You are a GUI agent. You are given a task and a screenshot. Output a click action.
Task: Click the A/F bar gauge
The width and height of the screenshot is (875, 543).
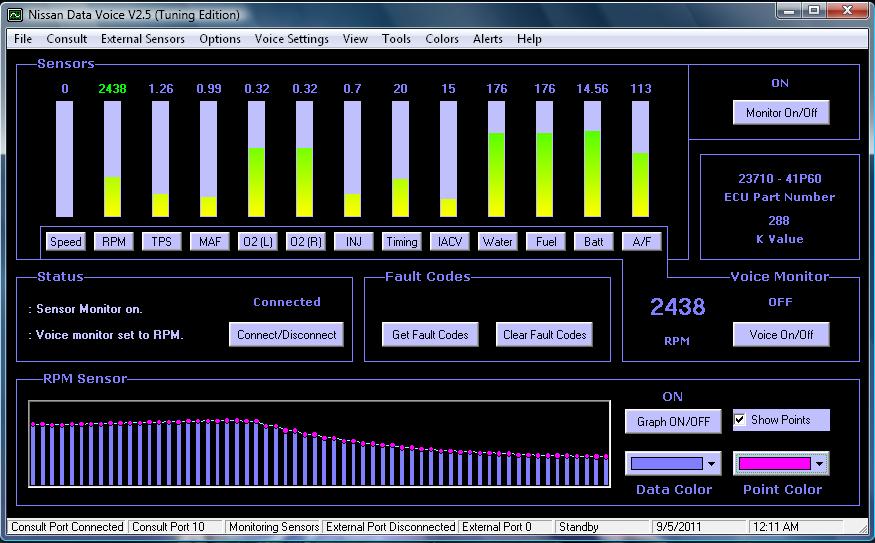pos(641,159)
